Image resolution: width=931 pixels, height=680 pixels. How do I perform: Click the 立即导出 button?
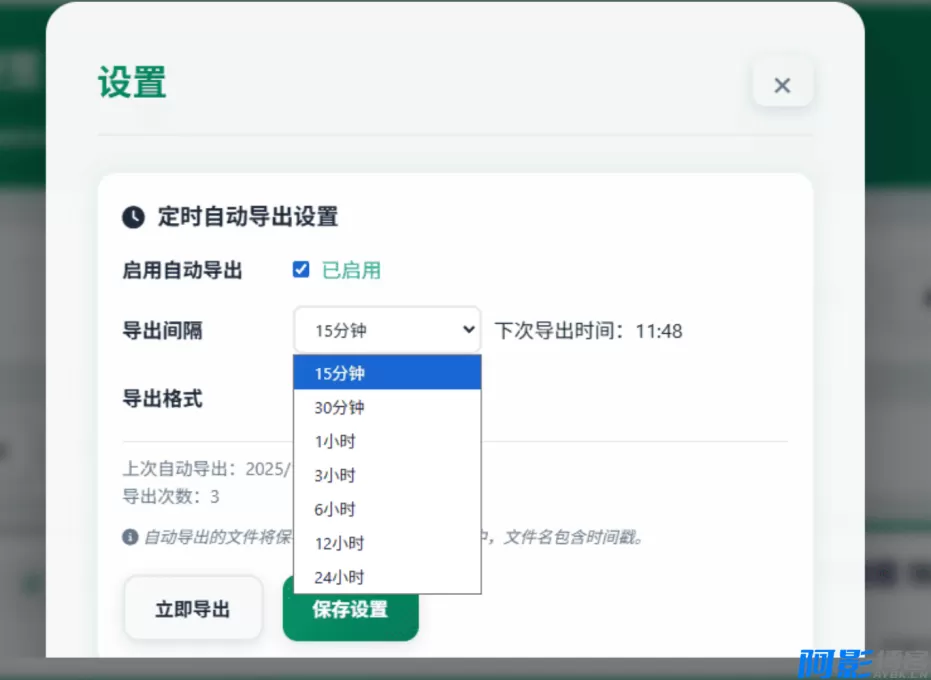tap(193, 607)
